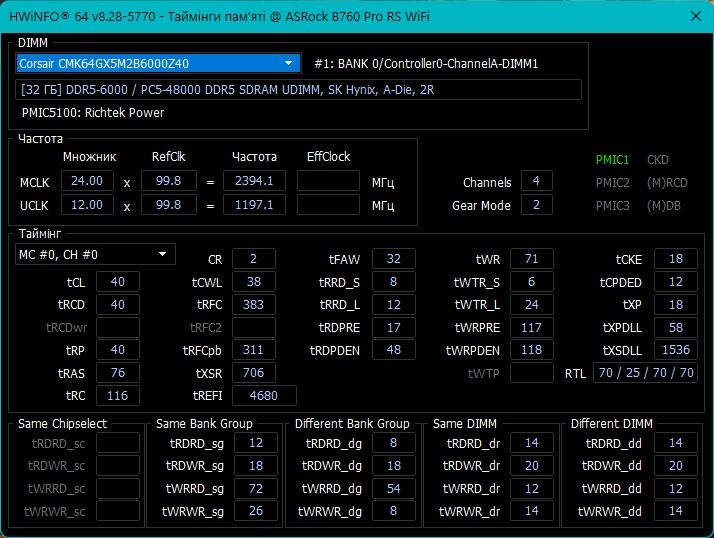This screenshot has height=538, width=714.
Task: Click the tRCD value field
Action: click(117, 304)
